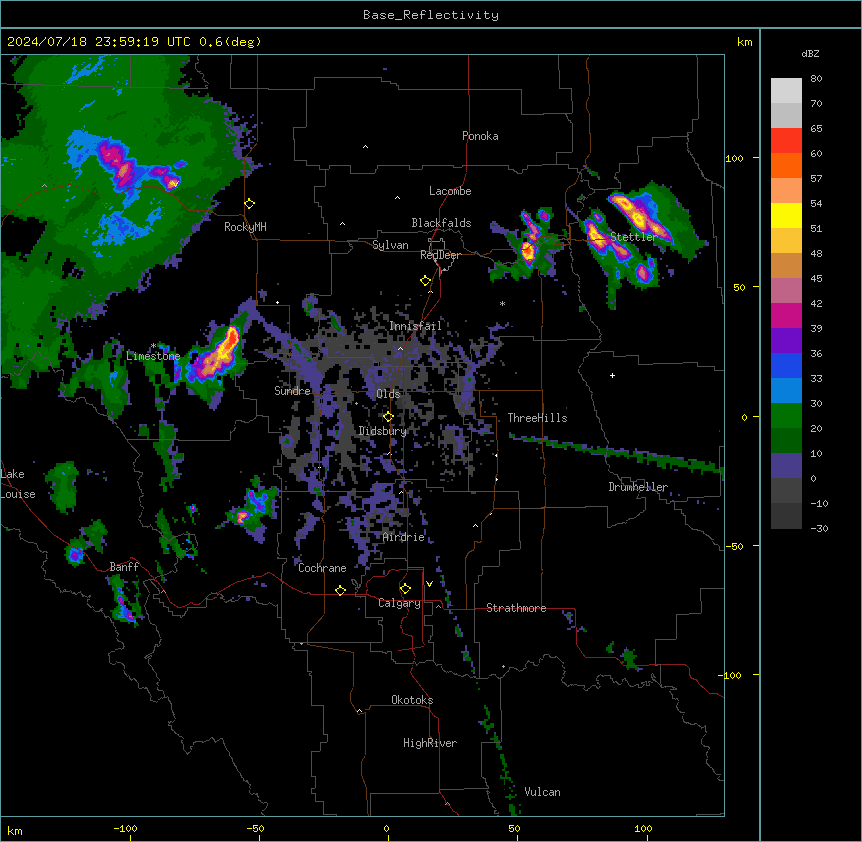
Task: Choose the purple 39-36 dBZ legend swatch
Action: 786,341
